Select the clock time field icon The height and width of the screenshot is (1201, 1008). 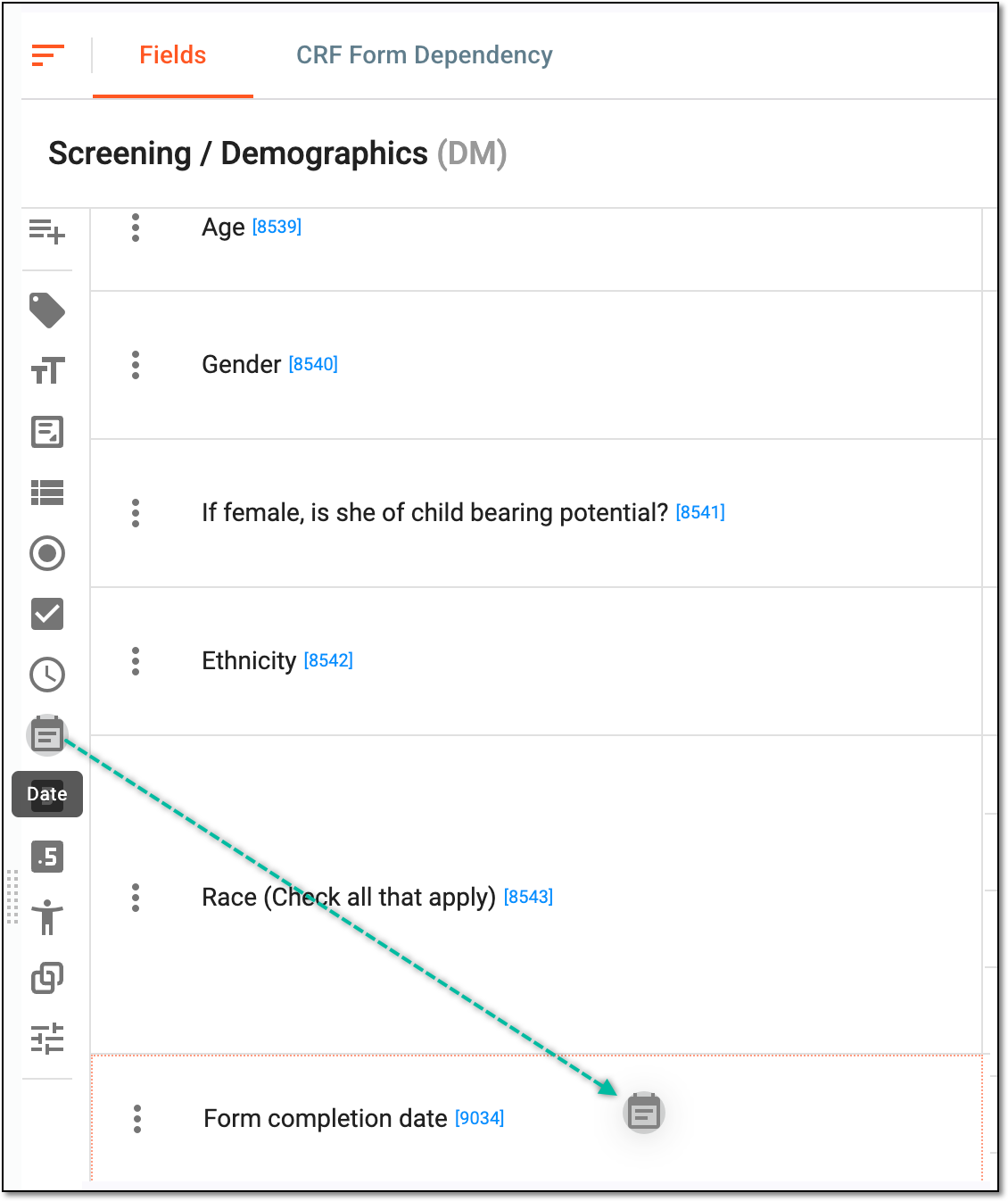click(47, 675)
